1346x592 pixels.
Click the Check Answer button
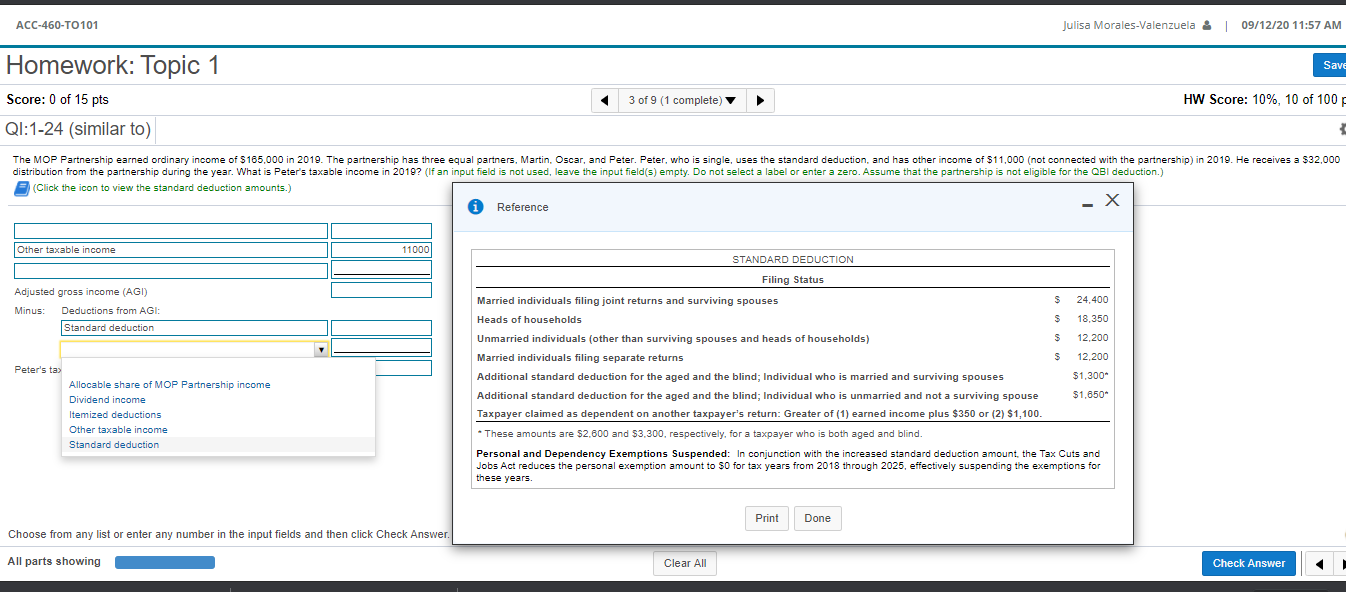point(1249,563)
